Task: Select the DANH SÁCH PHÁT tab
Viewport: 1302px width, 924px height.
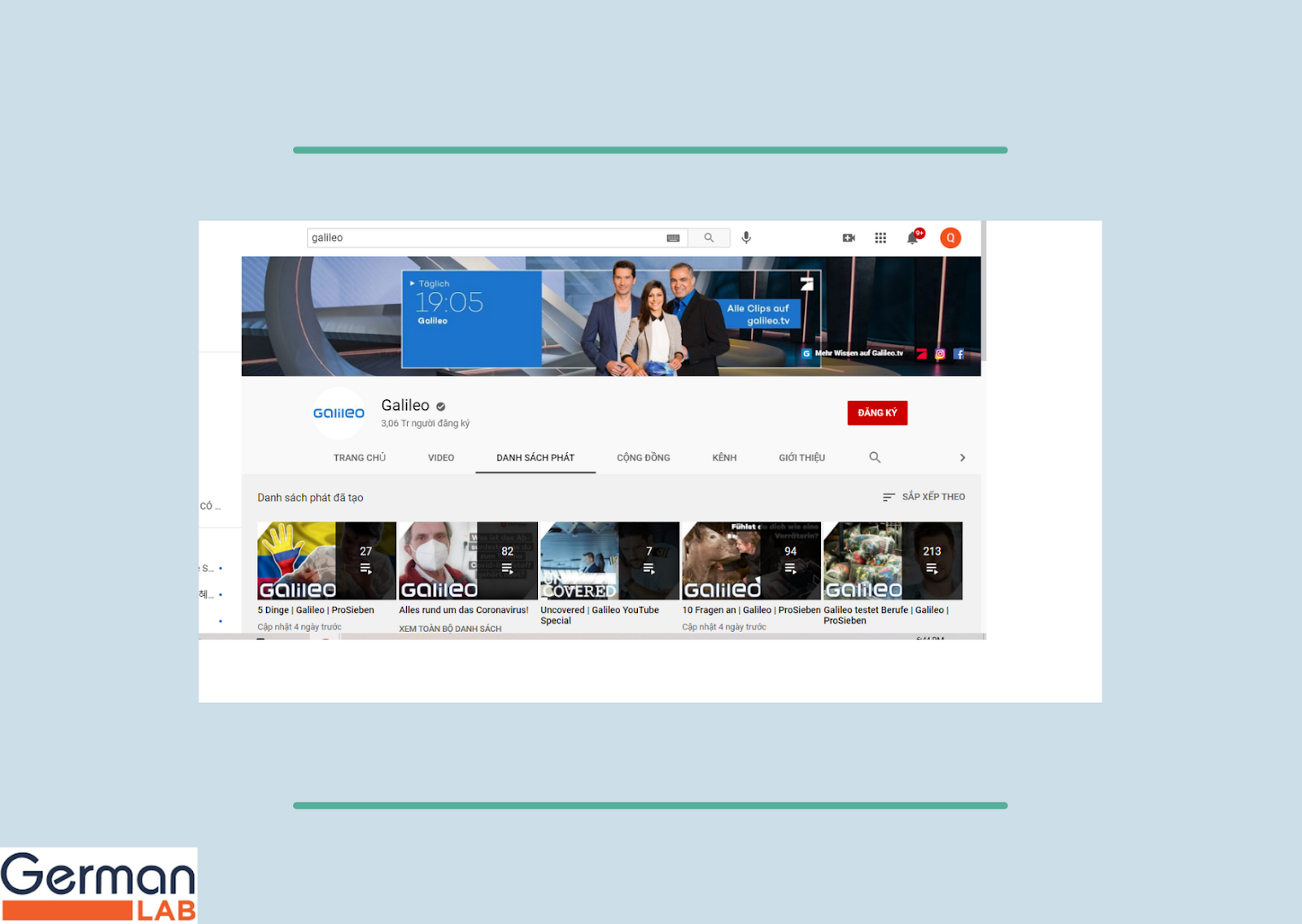Action: click(535, 458)
